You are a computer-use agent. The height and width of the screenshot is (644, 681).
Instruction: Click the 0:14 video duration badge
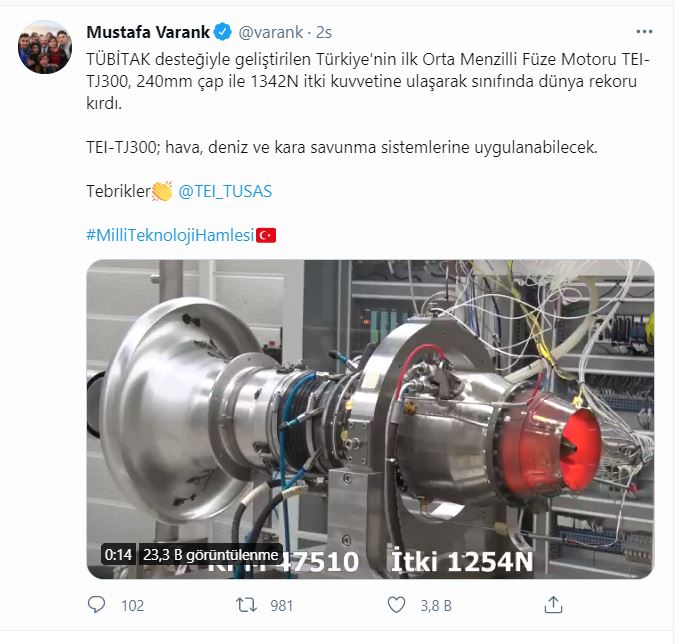pos(118,555)
